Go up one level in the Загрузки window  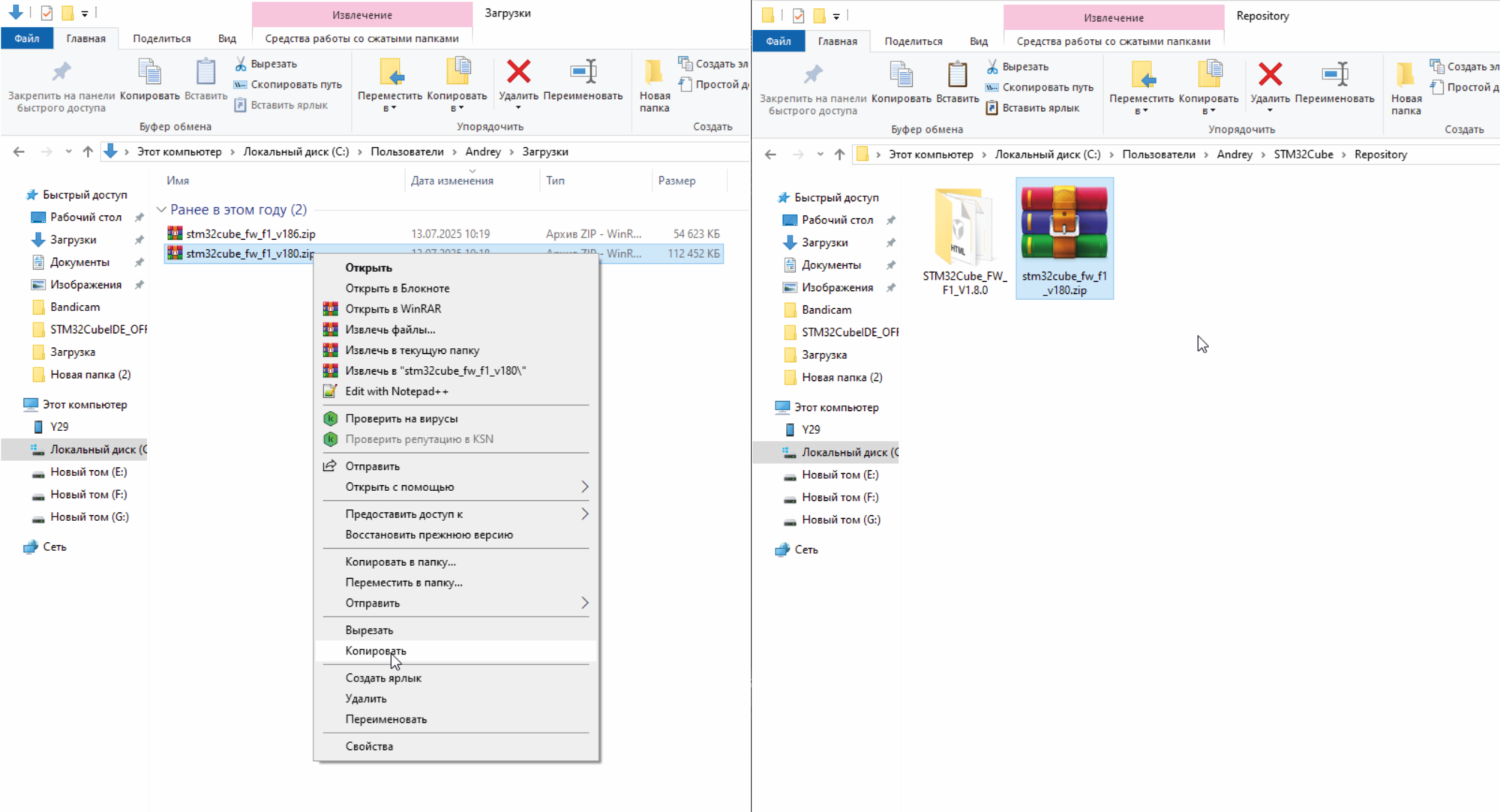(x=88, y=151)
